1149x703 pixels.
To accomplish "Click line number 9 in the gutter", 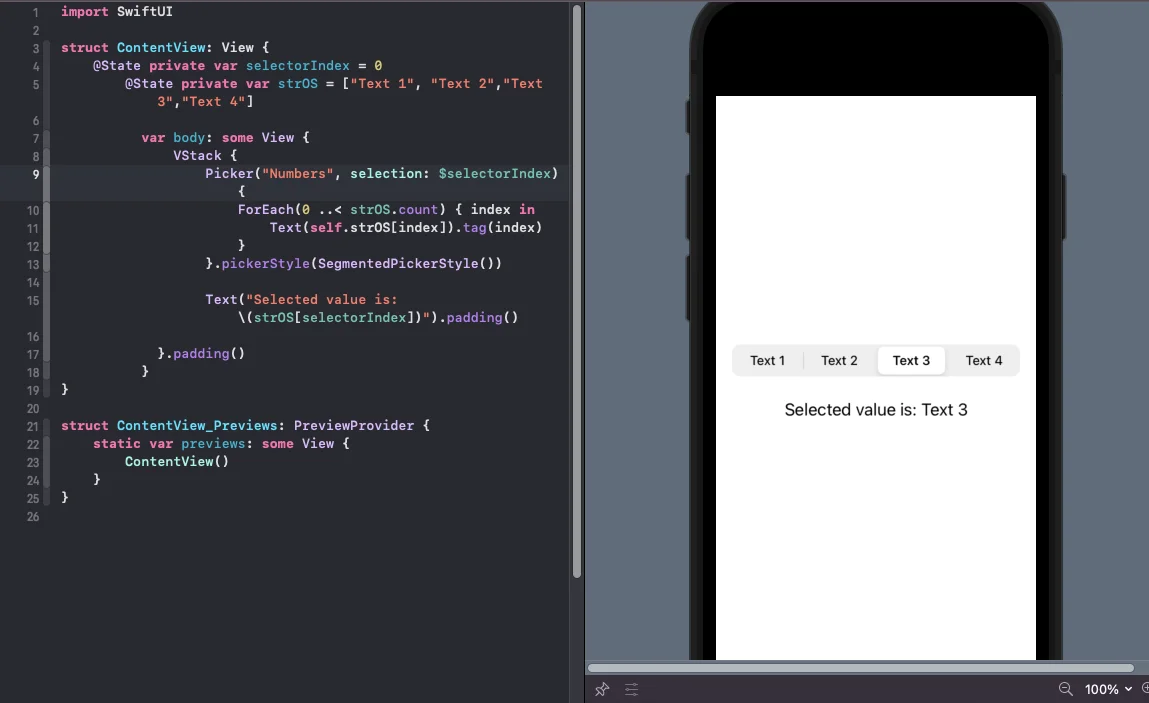I will 35,174.
